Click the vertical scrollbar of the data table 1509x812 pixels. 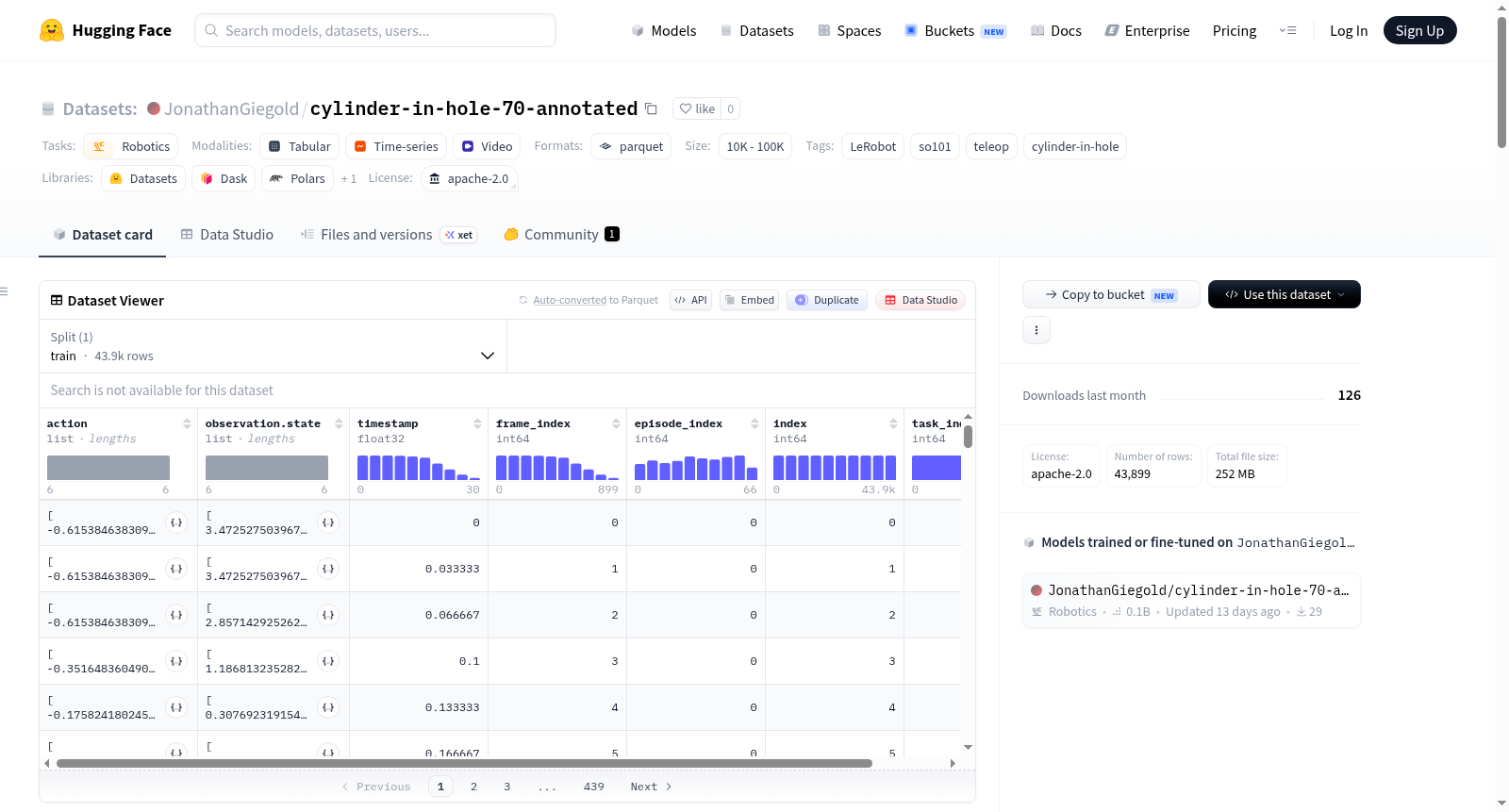[968, 437]
